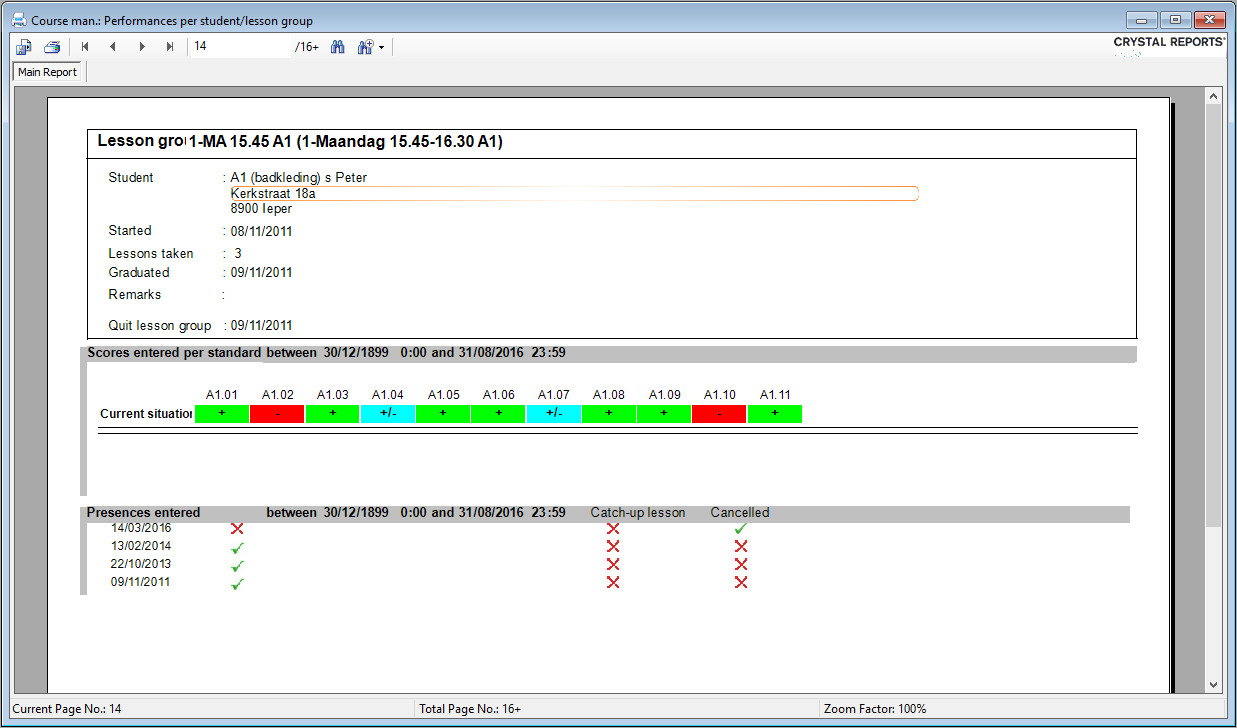Open the Find Text binoculars tool

point(338,47)
